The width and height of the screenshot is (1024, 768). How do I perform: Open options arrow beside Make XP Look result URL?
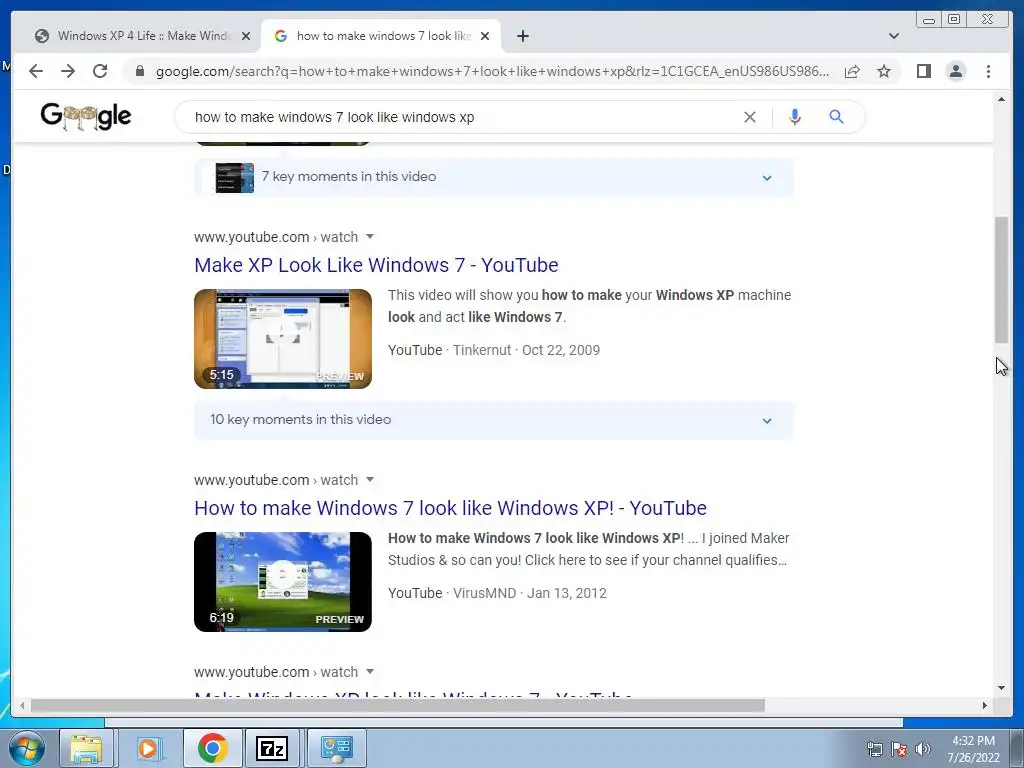coord(370,236)
